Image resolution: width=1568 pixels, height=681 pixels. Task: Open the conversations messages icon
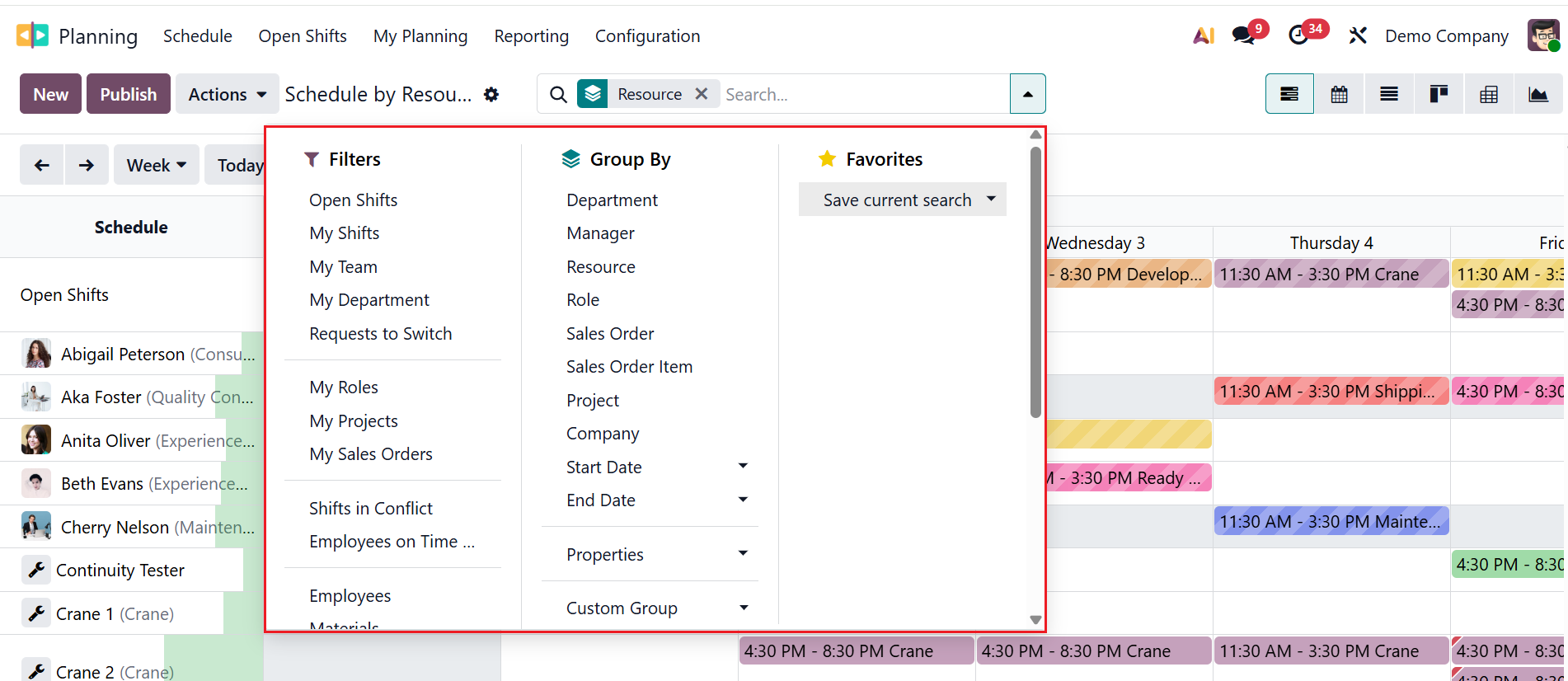1243,35
